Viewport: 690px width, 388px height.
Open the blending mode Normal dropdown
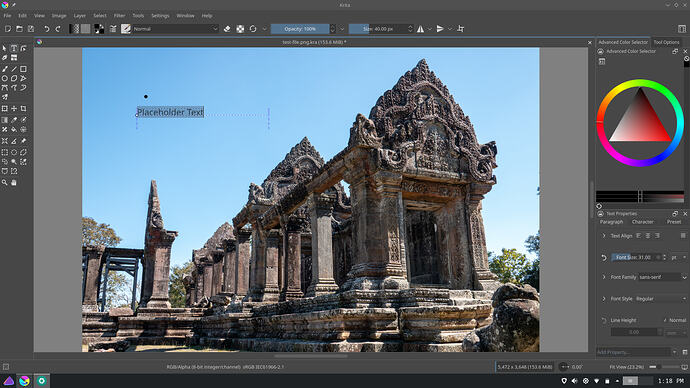coord(176,29)
